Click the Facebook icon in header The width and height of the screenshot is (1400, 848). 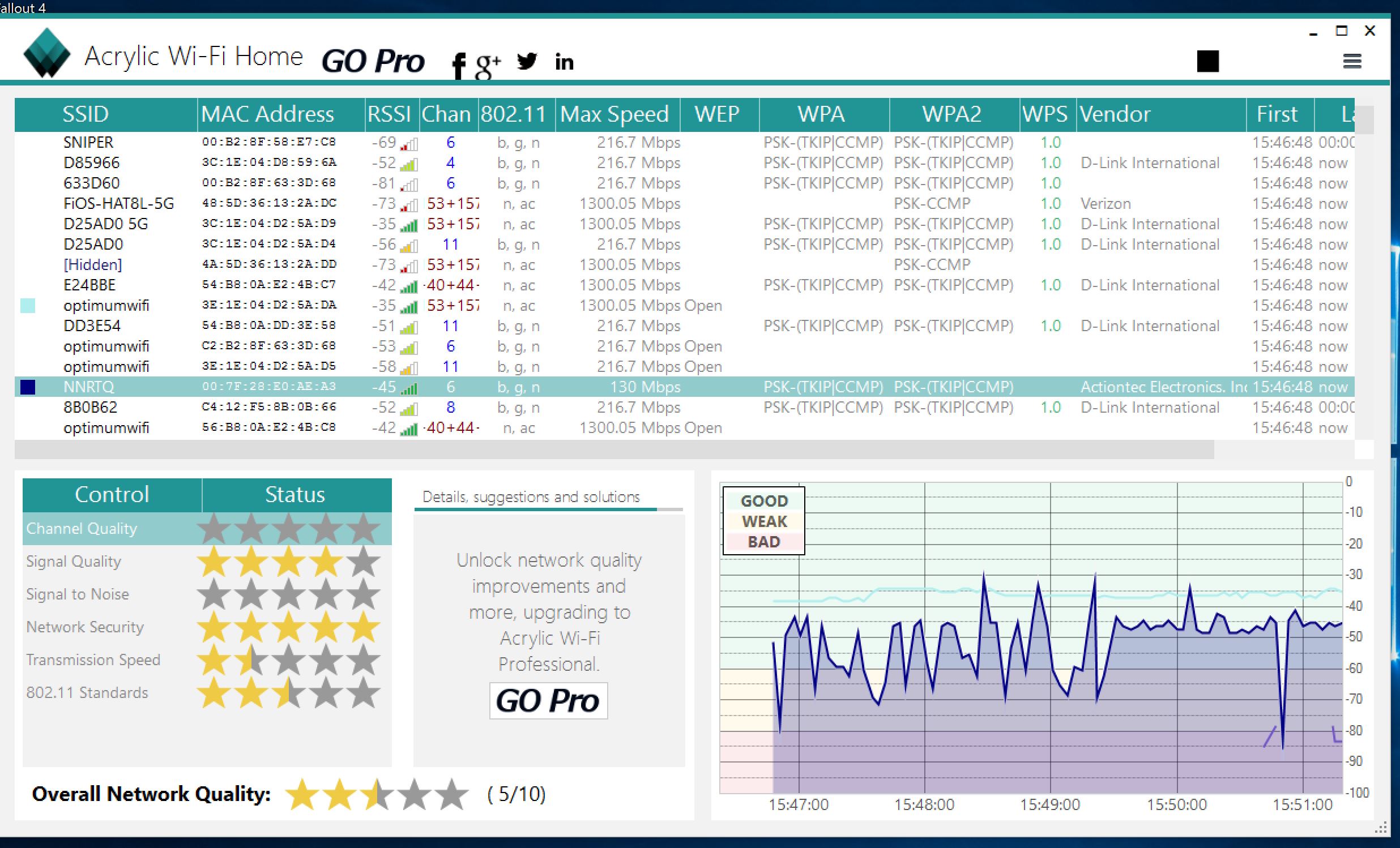tap(458, 65)
